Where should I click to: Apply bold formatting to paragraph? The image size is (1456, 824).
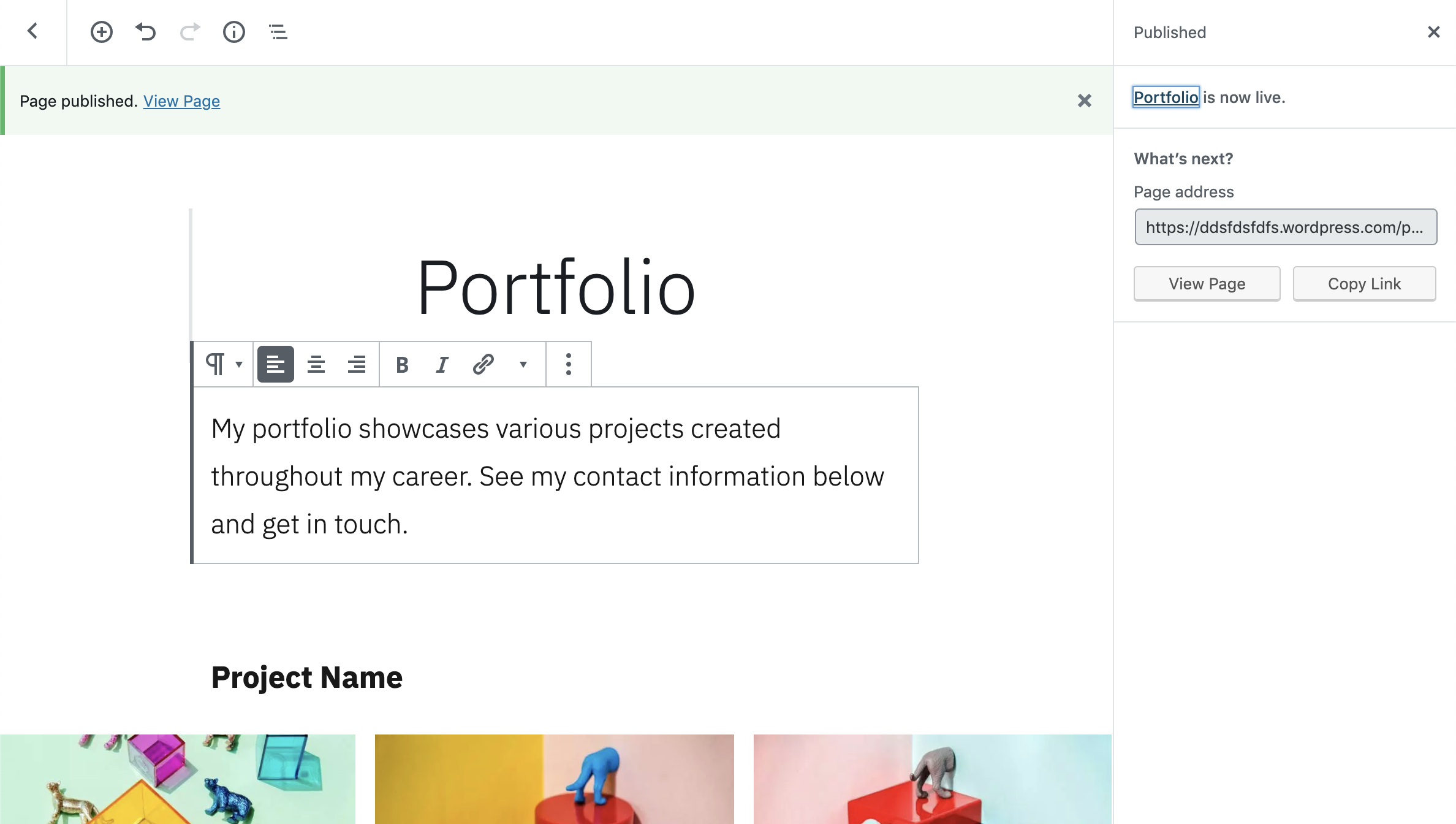coord(402,365)
